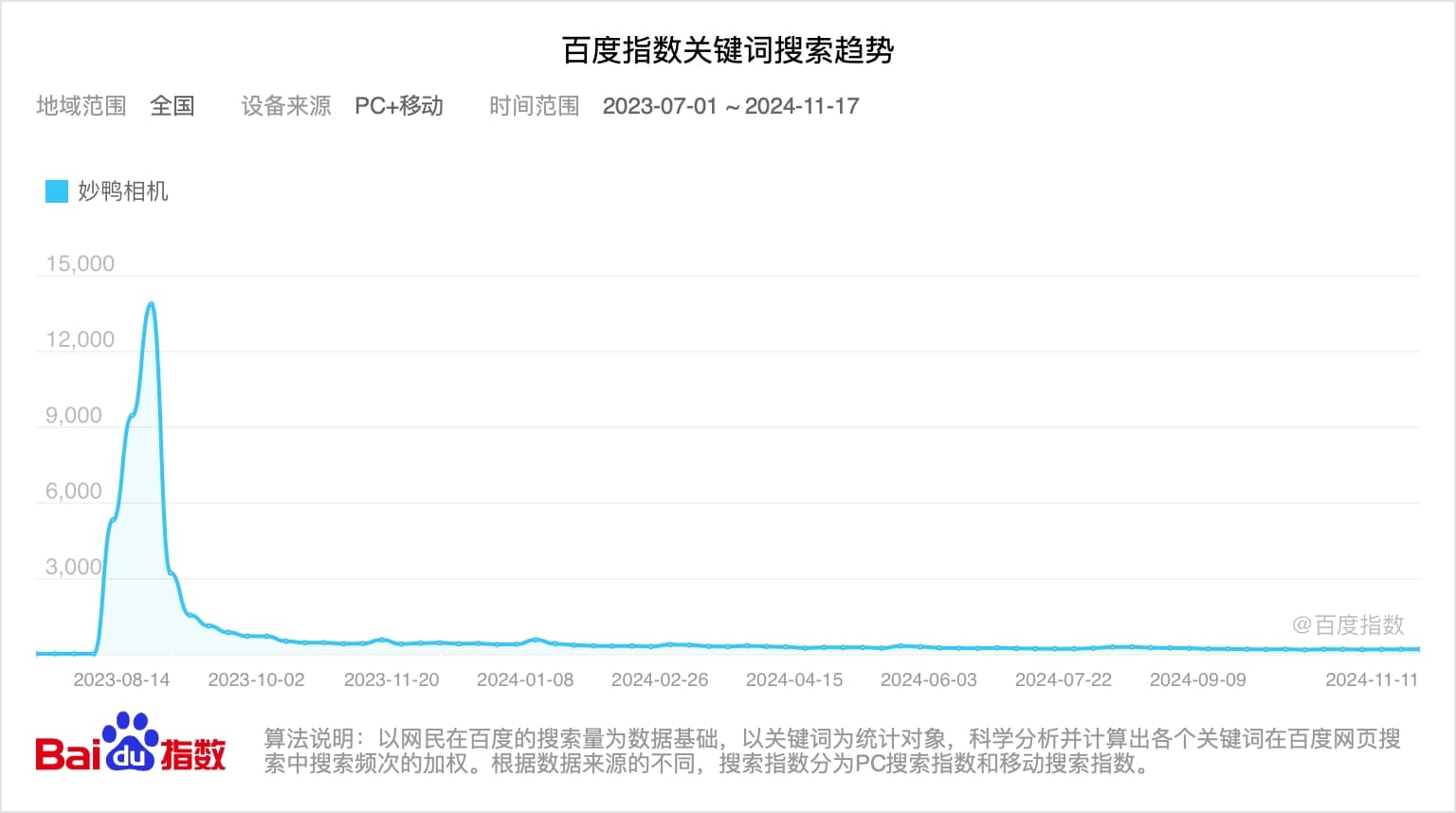Click the 算法说明 description text
Image resolution: width=1456 pixels, height=813 pixels.
(831, 750)
